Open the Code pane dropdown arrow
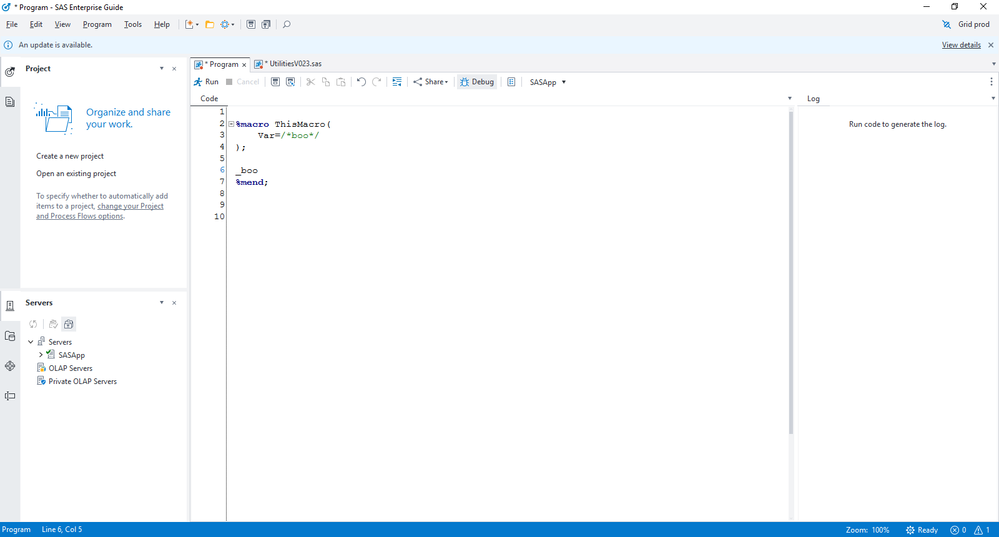The image size is (999, 537). coord(789,98)
